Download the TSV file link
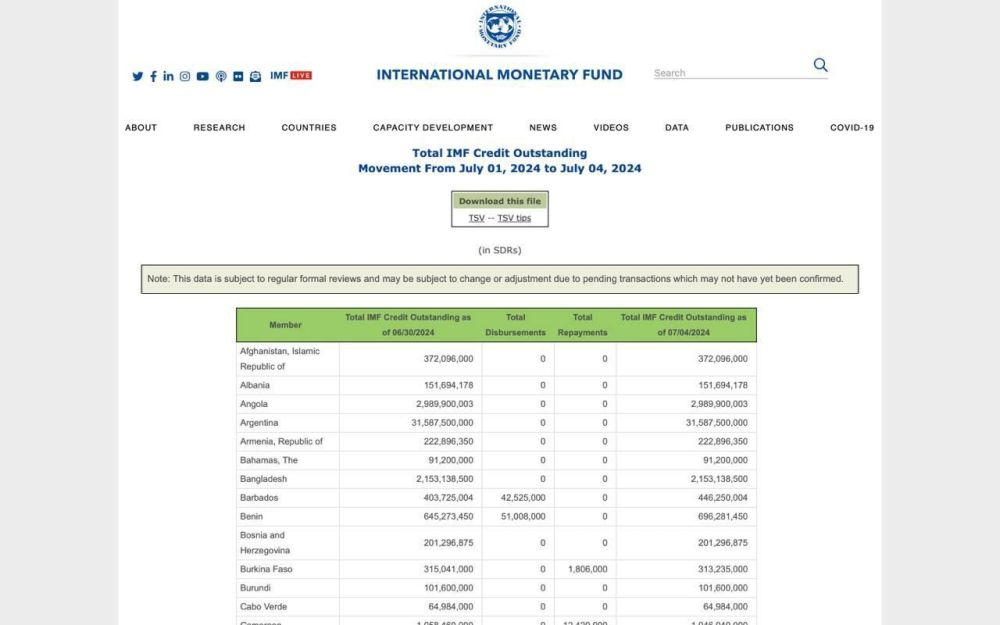This screenshot has height=625, width=1000. [476, 218]
